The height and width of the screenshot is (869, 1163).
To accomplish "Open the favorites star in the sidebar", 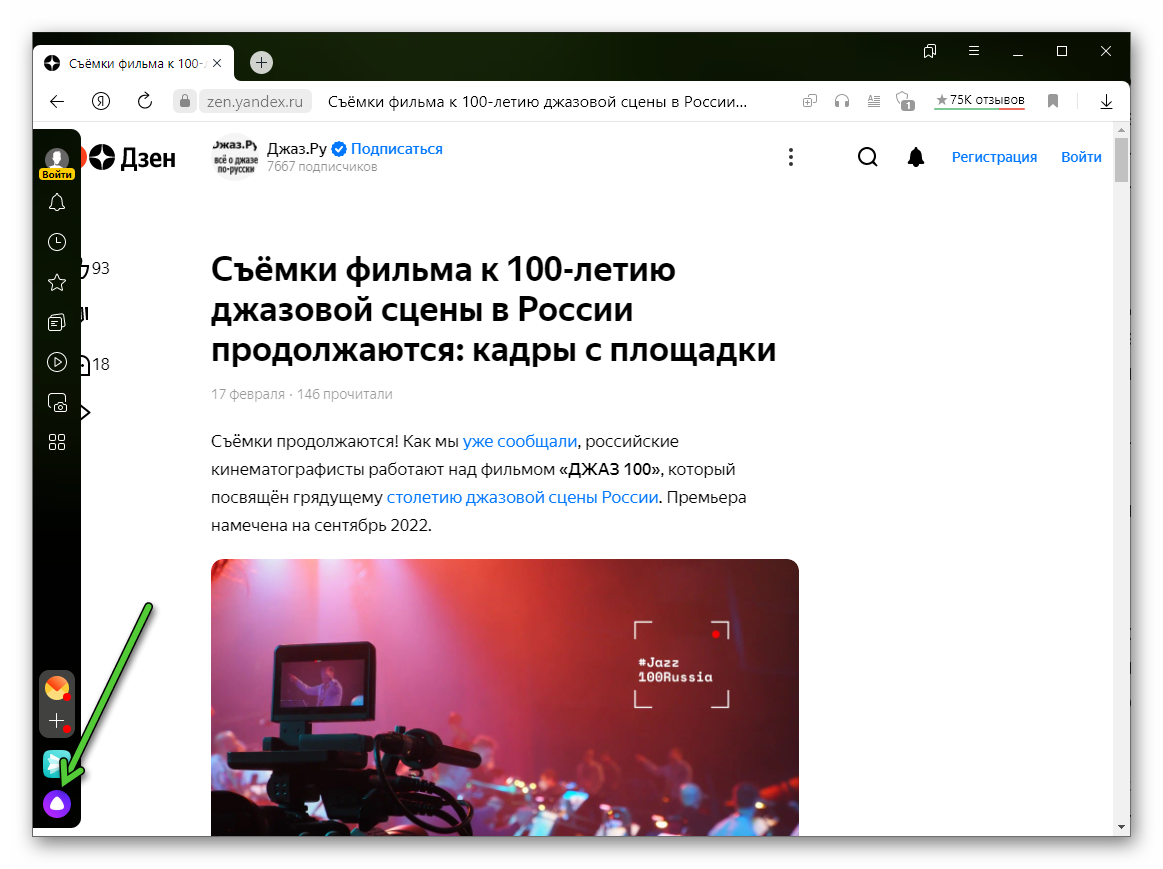I will tap(57, 282).
